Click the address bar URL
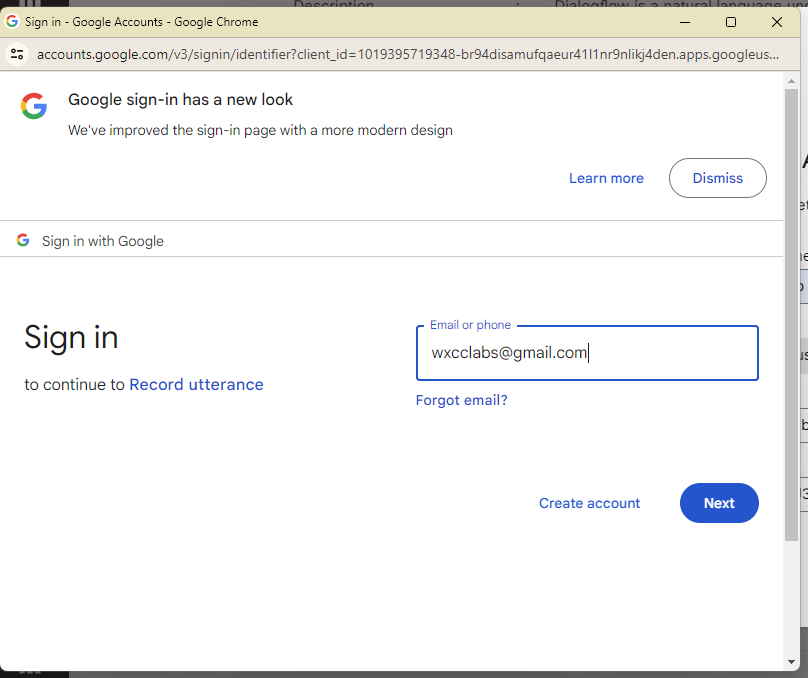 408,55
